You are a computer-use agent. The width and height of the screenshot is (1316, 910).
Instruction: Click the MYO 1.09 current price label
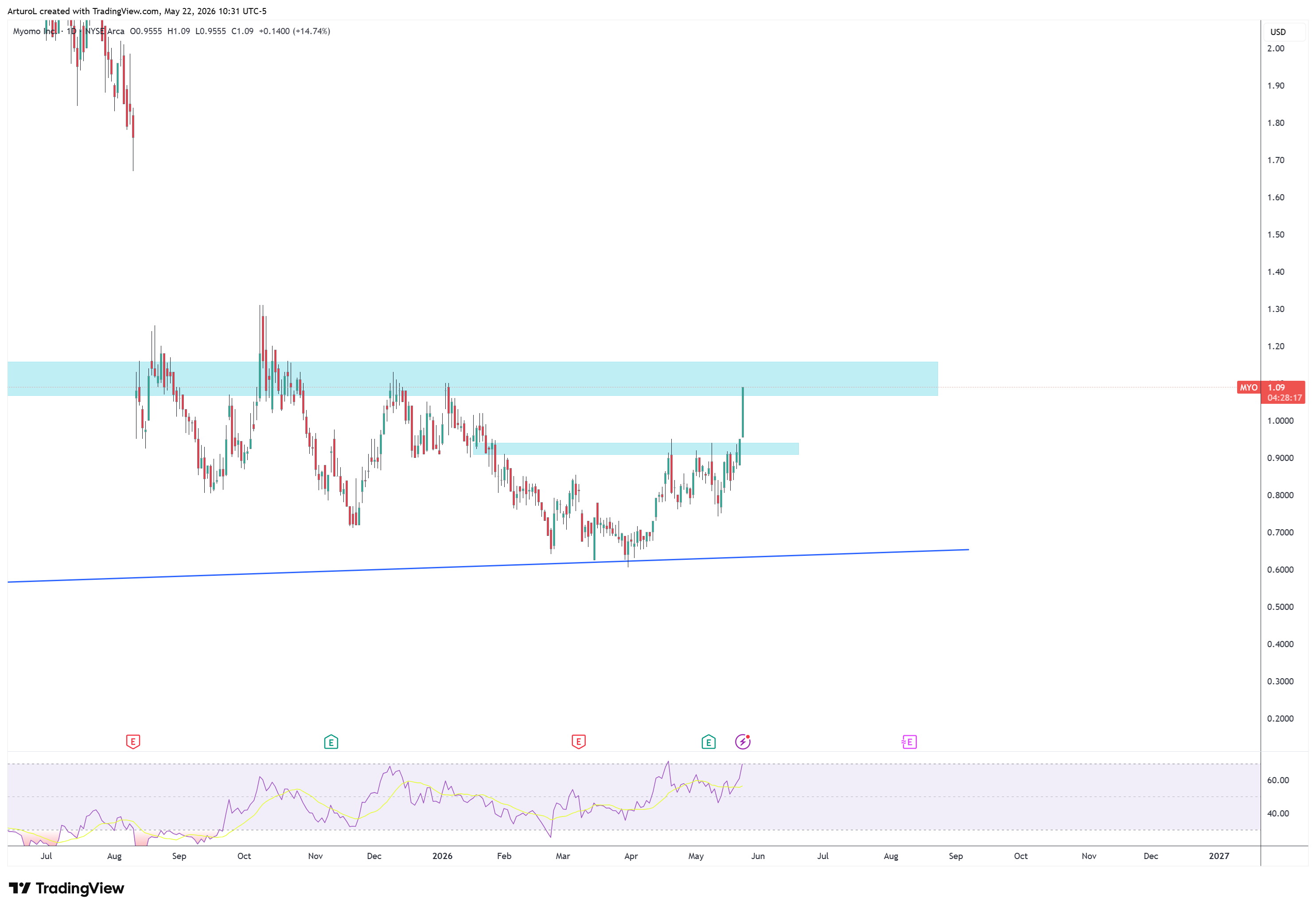point(1270,387)
